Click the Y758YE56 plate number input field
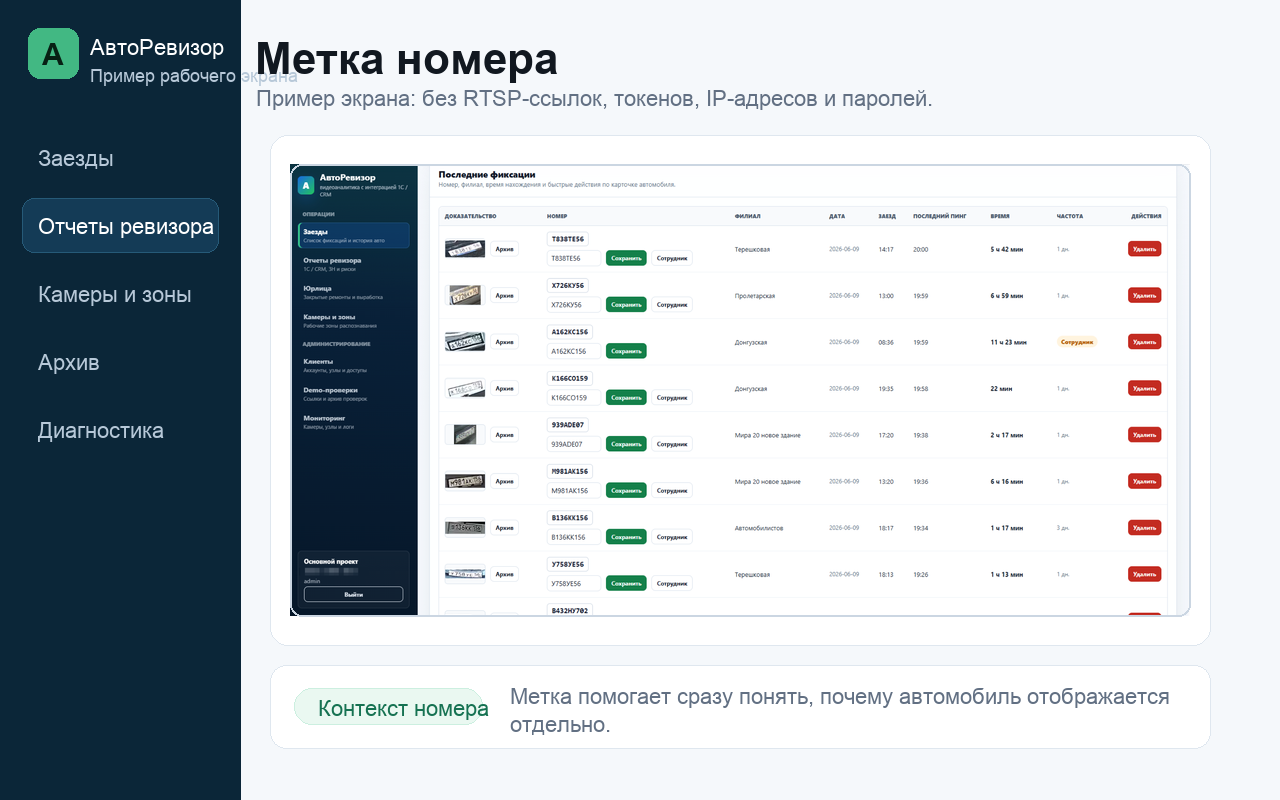Image resolution: width=1280 pixels, height=800 pixels. tap(574, 583)
